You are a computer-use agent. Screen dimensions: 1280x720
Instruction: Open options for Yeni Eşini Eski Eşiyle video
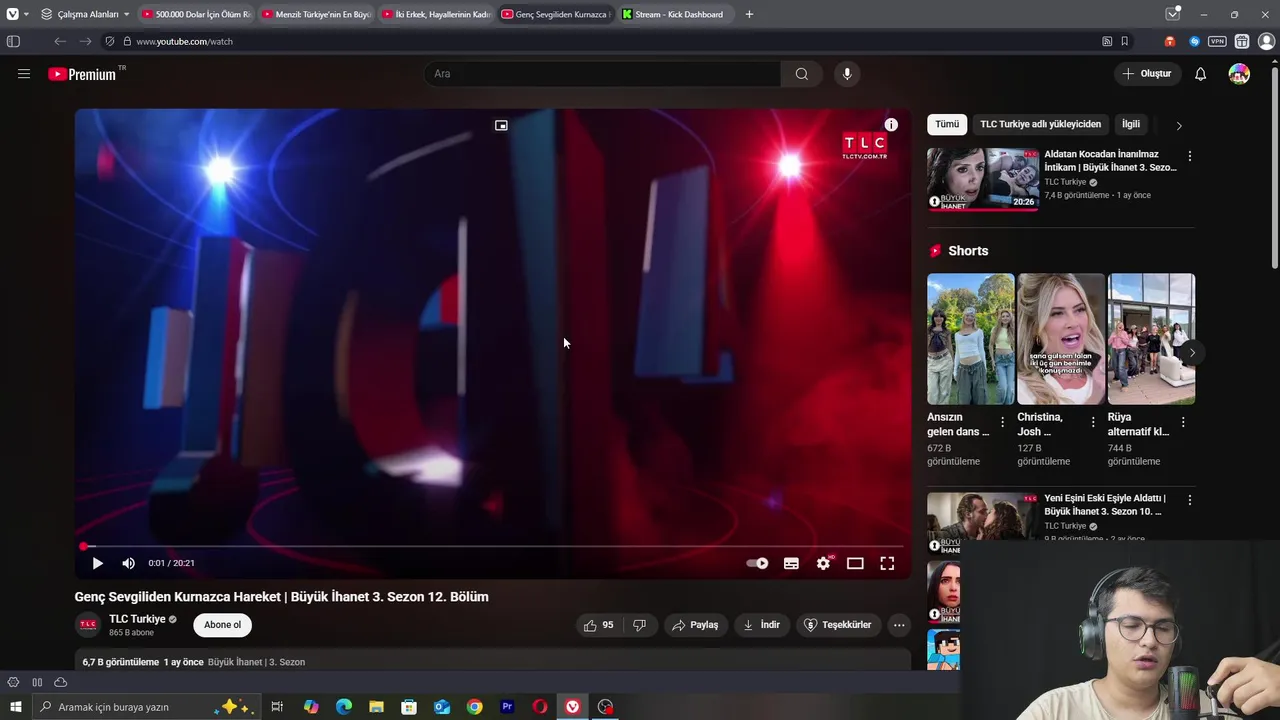click(x=1189, y=499)
